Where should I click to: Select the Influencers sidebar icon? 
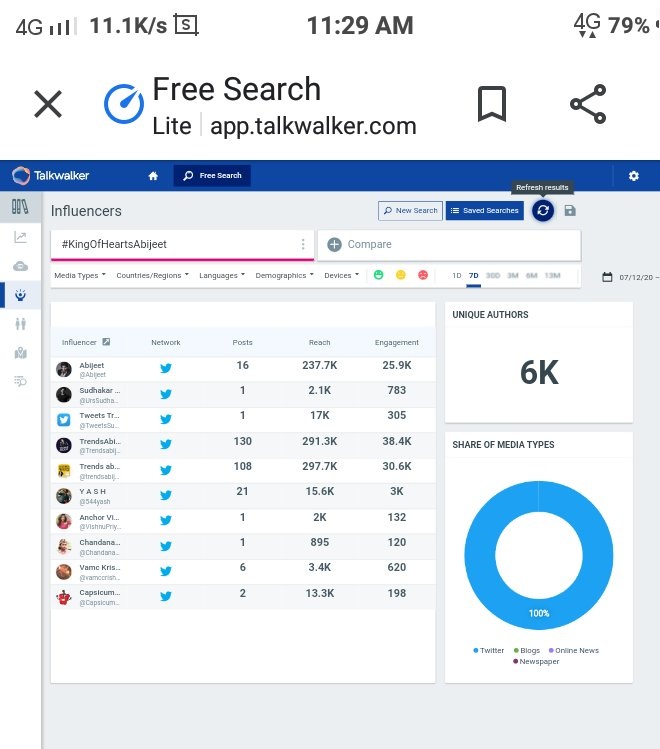(20, 295)
